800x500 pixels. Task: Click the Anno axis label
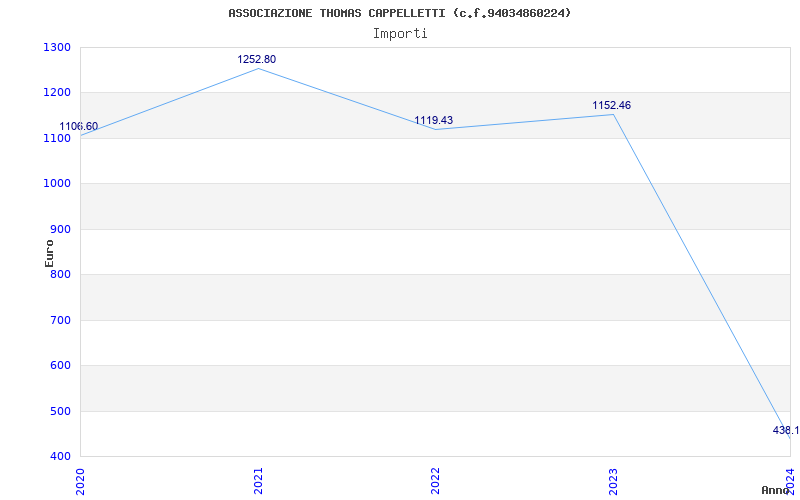click(776, 490)
